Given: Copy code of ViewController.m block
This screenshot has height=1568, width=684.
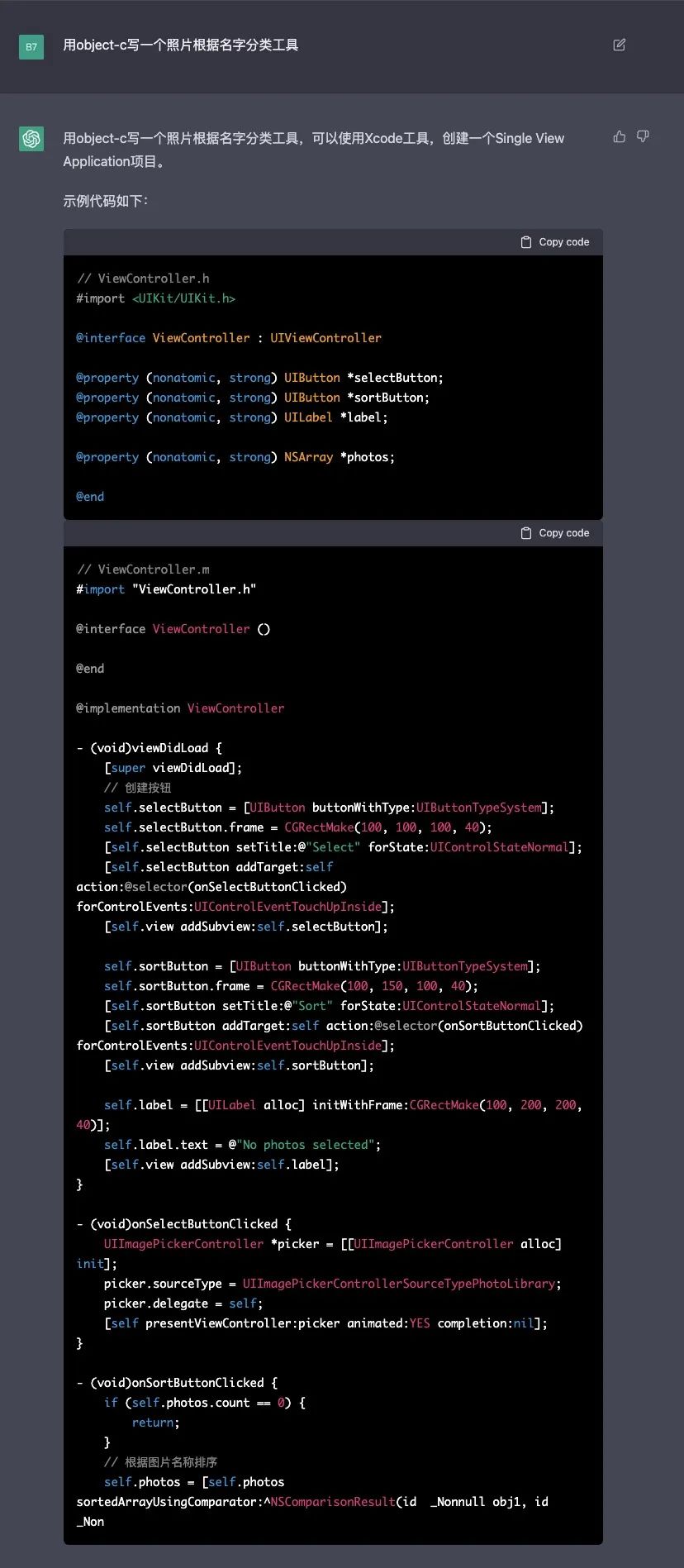Looking at the screenshot, I should click(555, 533).
